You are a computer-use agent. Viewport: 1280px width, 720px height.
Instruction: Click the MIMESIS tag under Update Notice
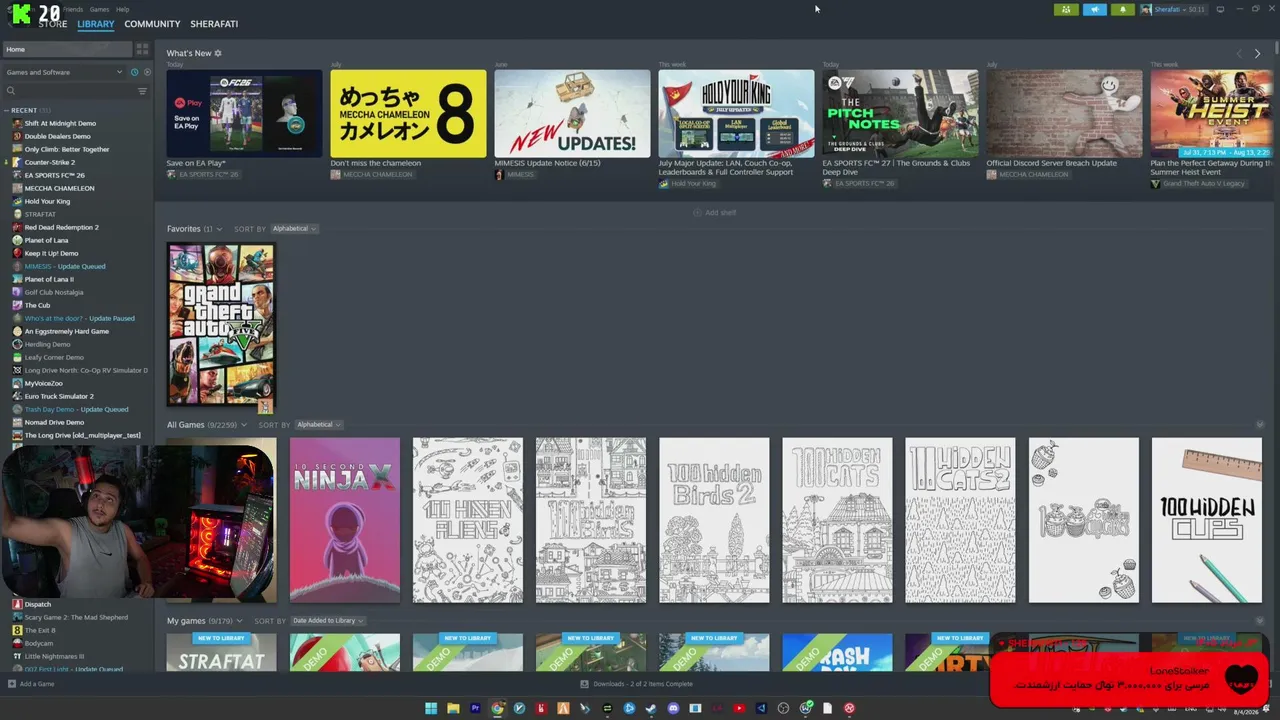point(514,175)
